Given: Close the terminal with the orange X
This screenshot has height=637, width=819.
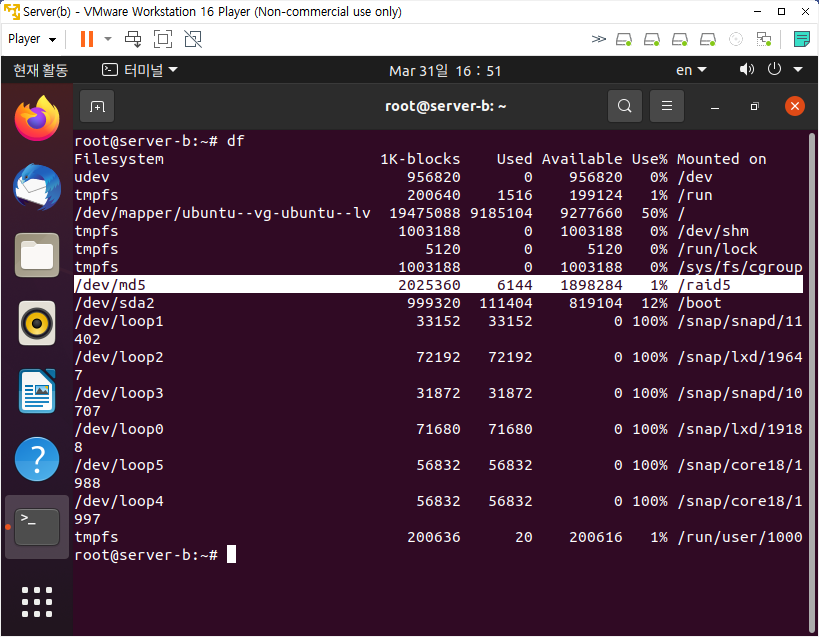Looking at the screenshot, I should pos(794,107).
